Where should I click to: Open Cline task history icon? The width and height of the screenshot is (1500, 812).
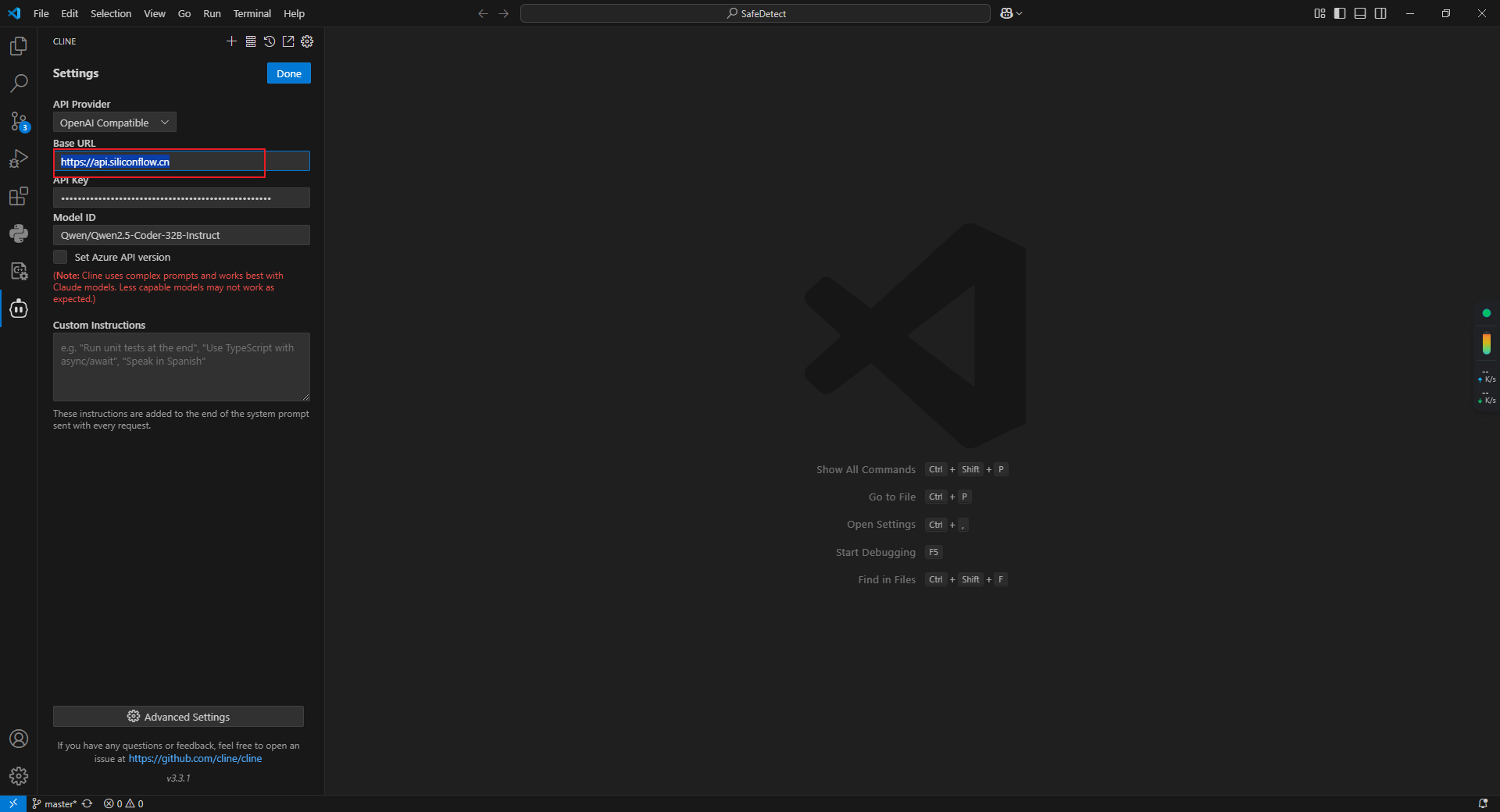[x=270, y=41]
